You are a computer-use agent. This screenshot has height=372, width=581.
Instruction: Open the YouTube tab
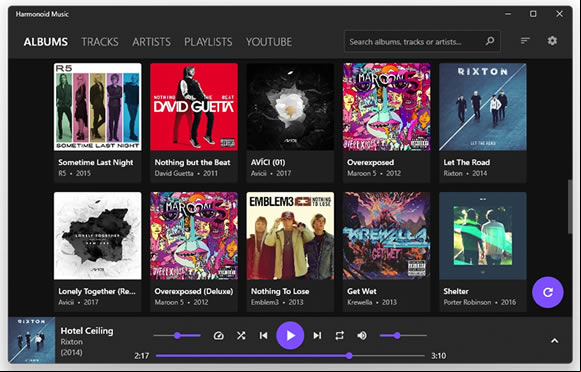tap(269, 42)
